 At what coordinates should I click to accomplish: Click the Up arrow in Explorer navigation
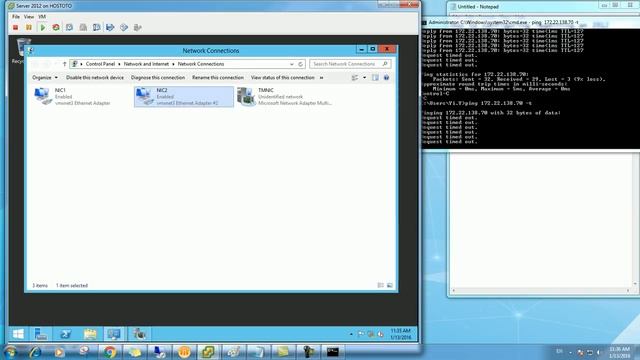[x=64, y=64]
